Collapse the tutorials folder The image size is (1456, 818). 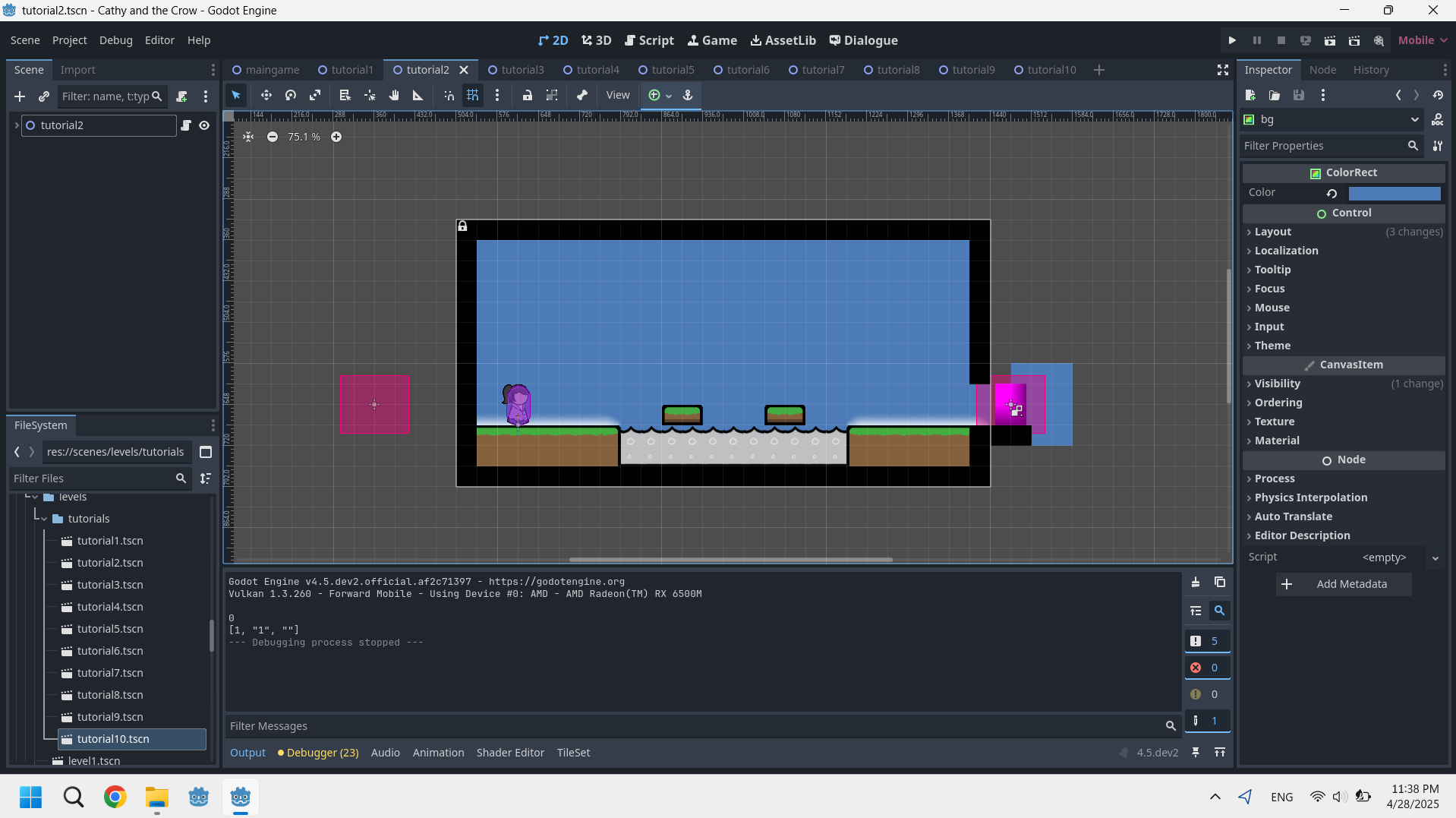[x=44, y=519]
